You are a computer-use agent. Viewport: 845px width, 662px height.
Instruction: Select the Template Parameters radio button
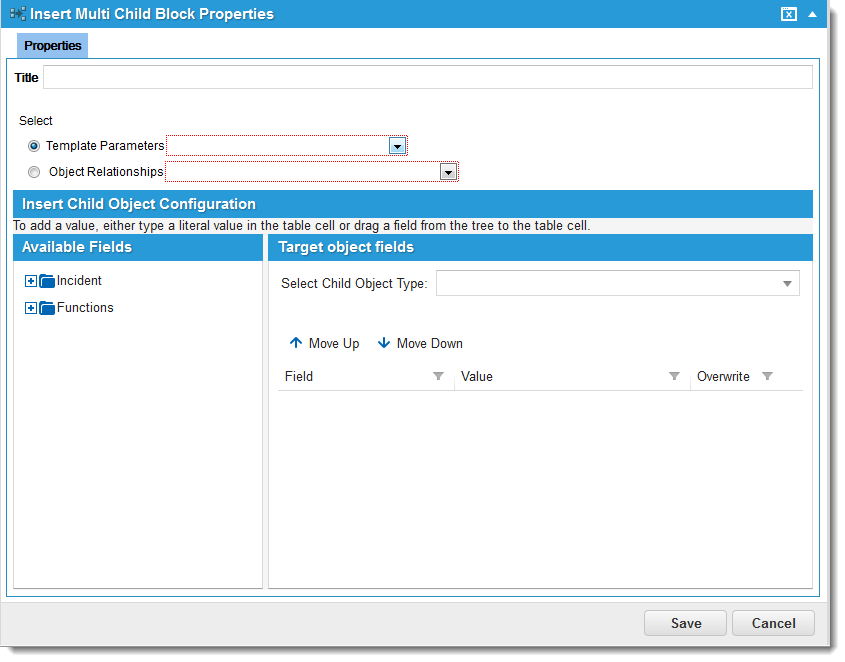point(34,146)
